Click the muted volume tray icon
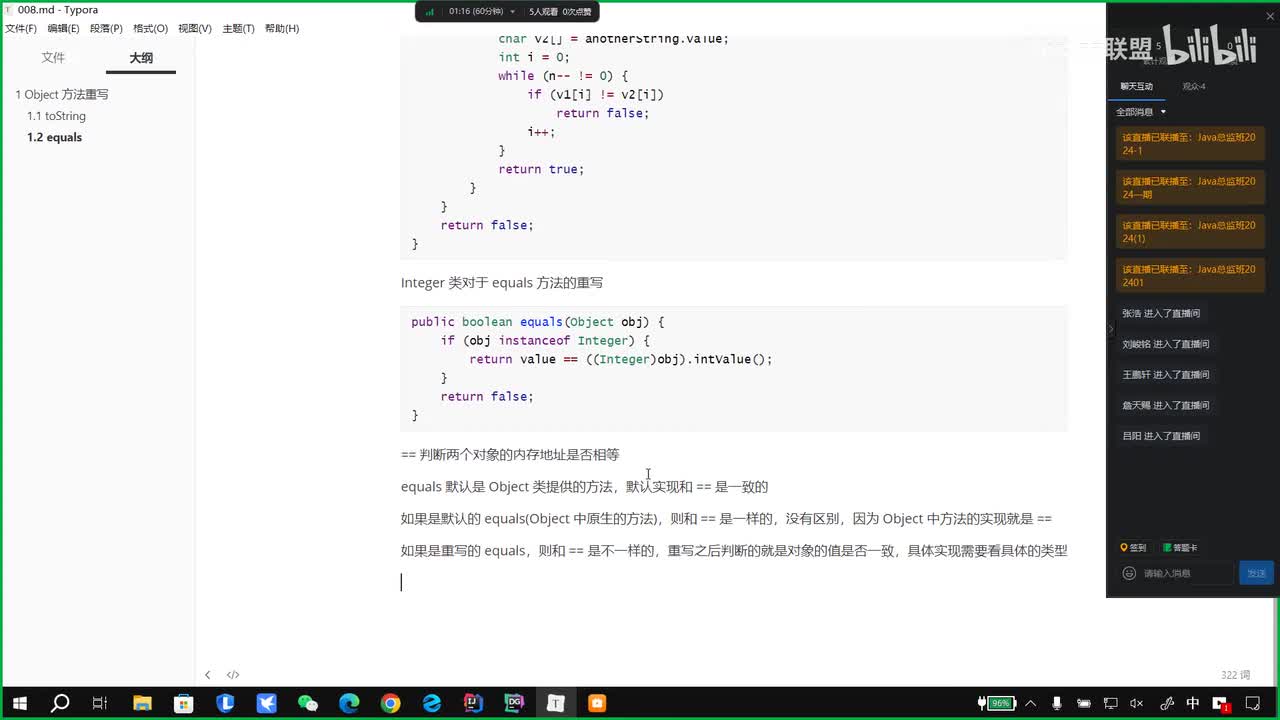The height and width of the screenshot is (720, 1280). pyautogui.click(x=1138, y=703)
